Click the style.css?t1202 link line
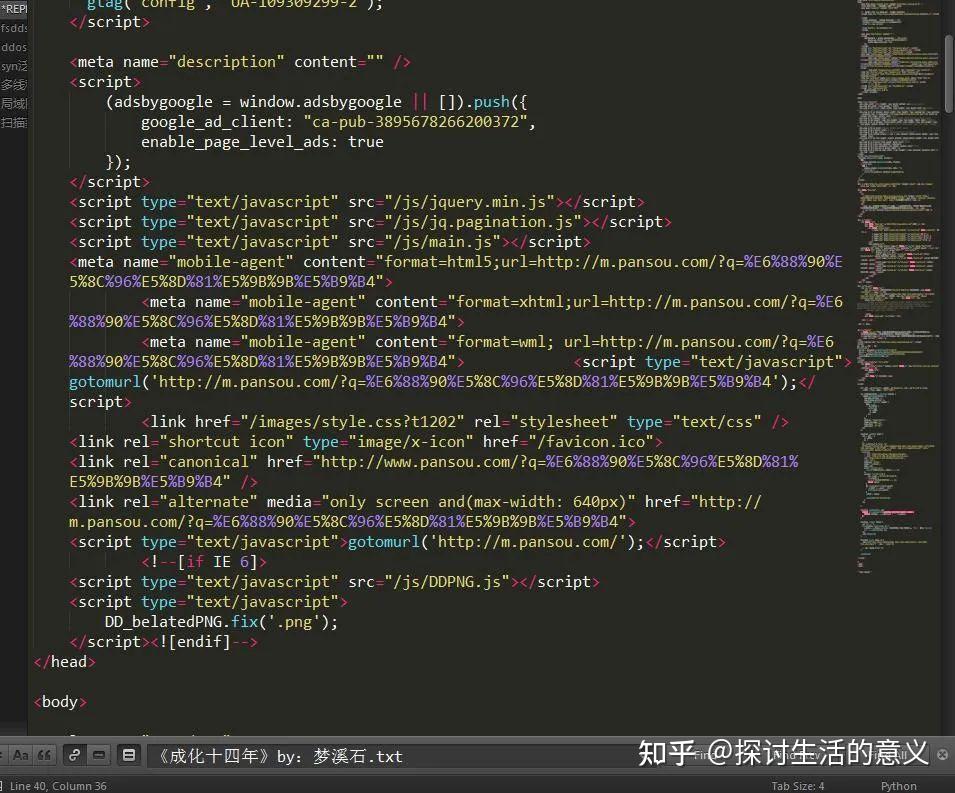Image resolution: width=955 pixels, height=793 pixels. click(x=465, y=421)
